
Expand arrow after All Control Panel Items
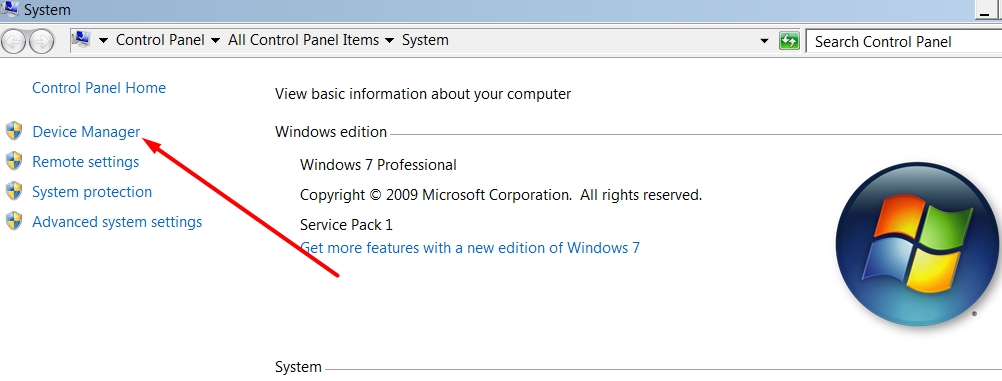(389, 40)
